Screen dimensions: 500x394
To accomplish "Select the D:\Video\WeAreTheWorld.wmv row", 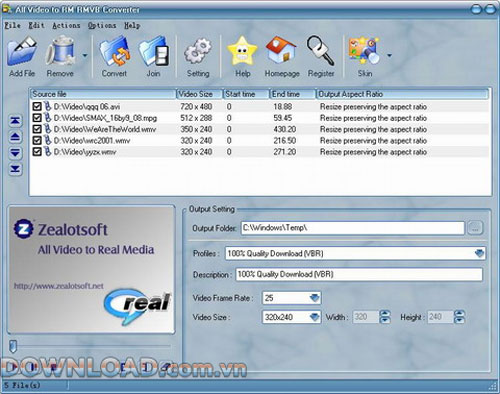I will 260,129.
